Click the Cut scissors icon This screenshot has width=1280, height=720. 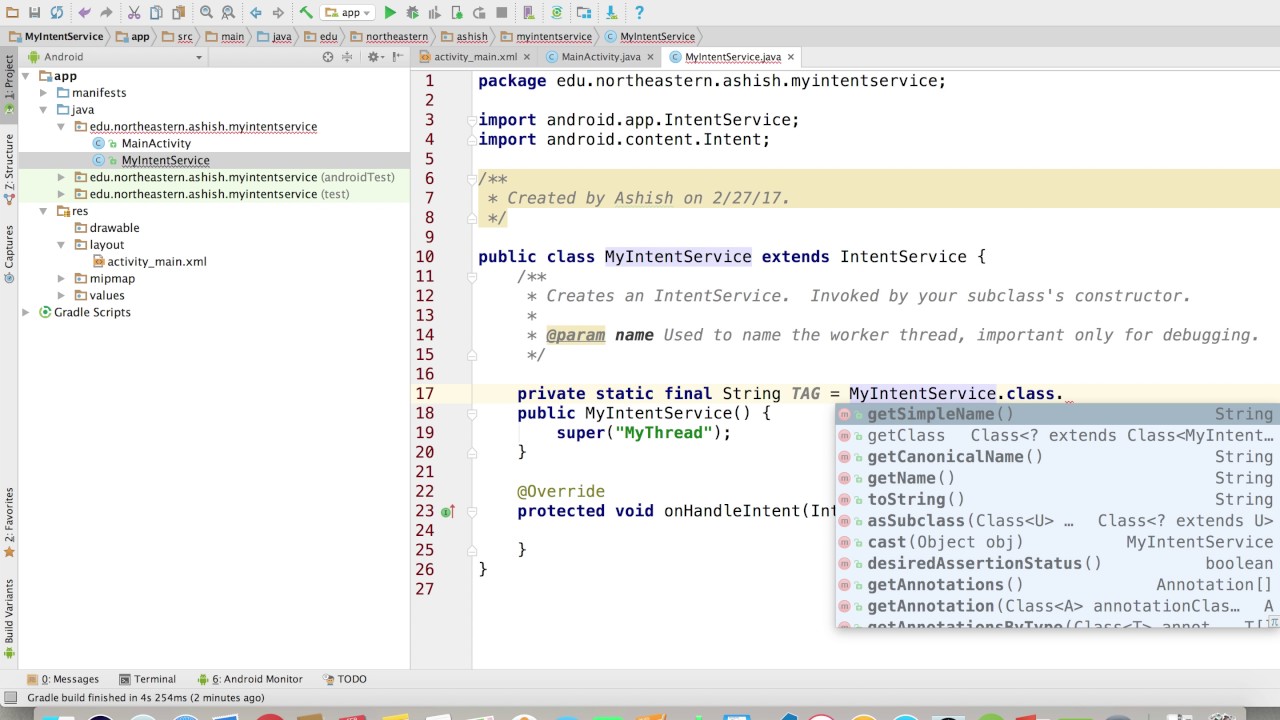(x=134, y=13)
